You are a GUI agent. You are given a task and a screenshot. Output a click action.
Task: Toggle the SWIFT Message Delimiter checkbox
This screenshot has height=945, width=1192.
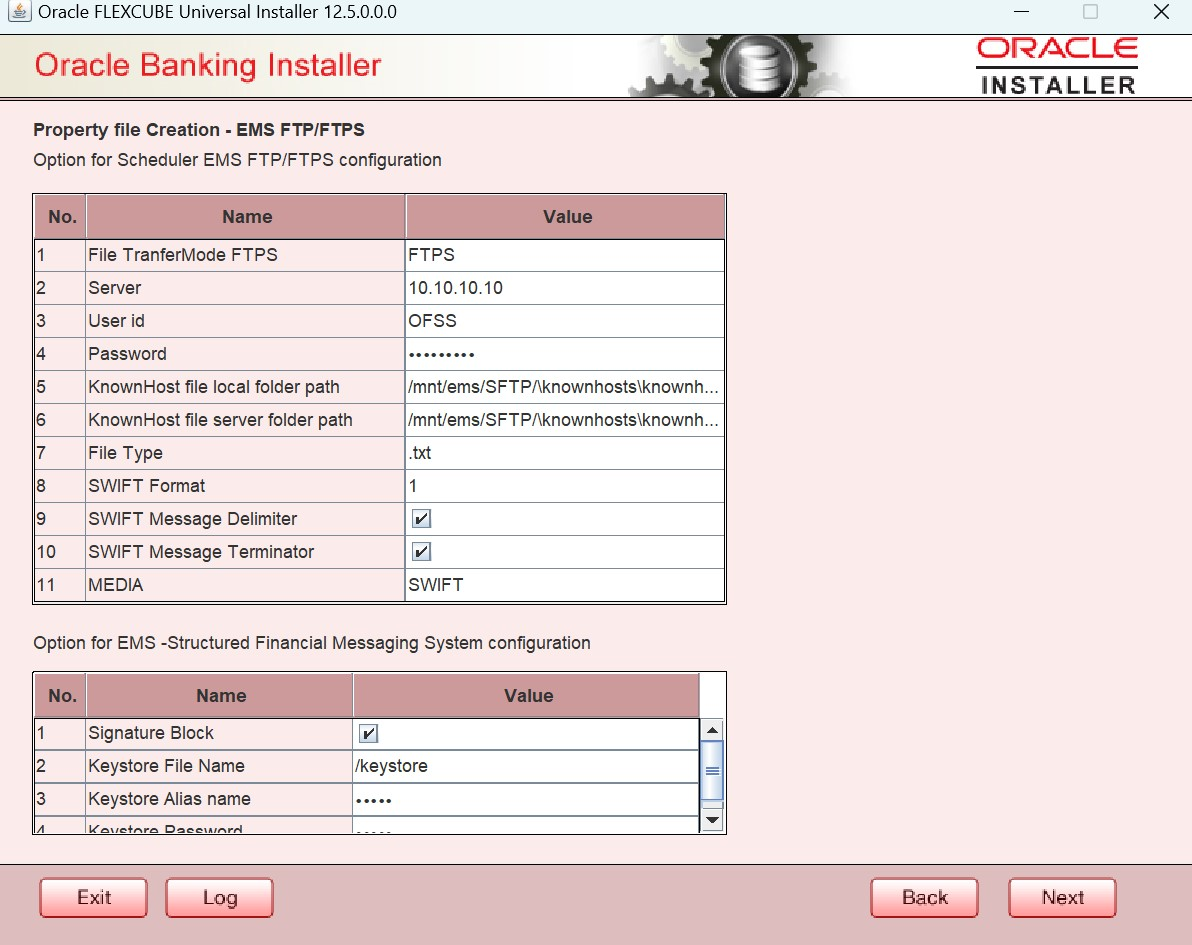421,518
